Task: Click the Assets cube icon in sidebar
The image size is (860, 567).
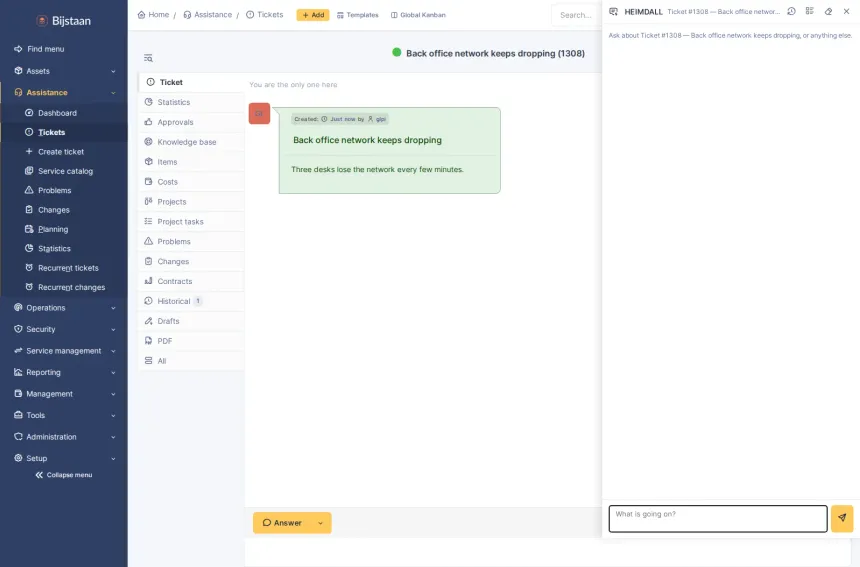Action: pos(18,71)
